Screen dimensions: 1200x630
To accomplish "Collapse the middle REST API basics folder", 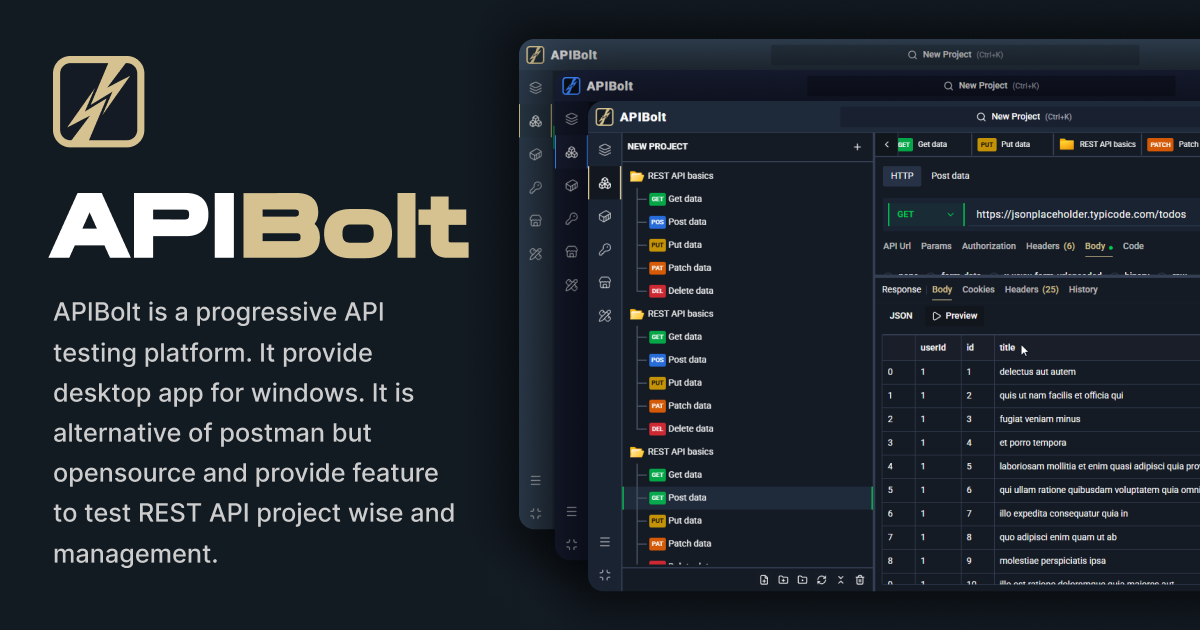I will (x=671, y=314).
